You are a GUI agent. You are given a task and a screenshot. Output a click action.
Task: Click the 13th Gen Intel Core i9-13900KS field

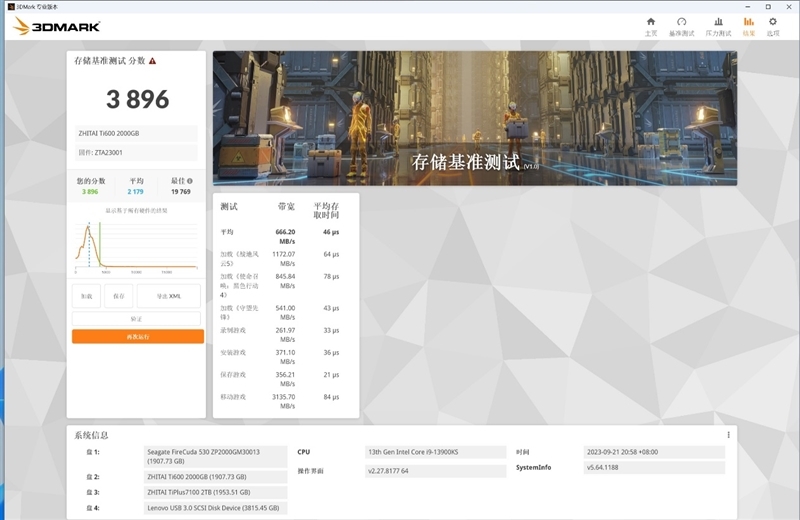click(x=435, y=452)
